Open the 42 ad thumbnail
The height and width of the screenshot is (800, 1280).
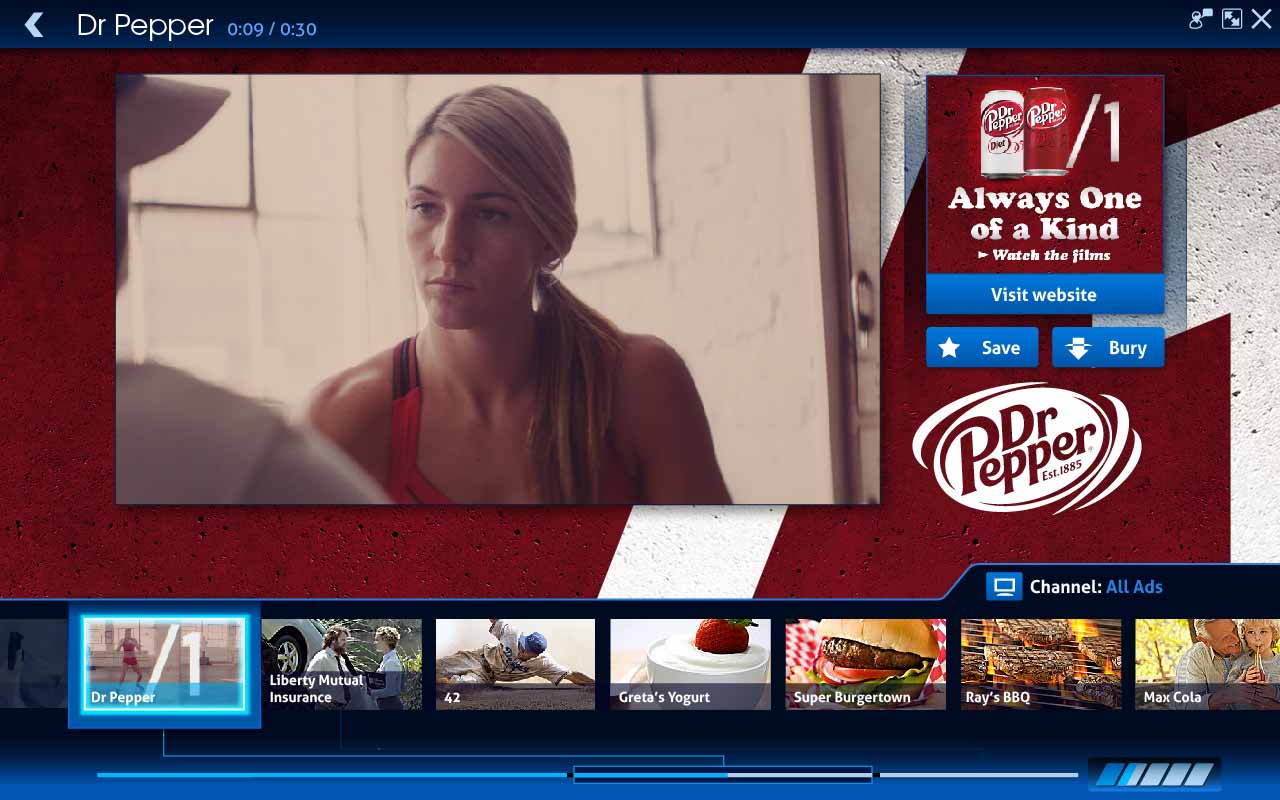515,664
